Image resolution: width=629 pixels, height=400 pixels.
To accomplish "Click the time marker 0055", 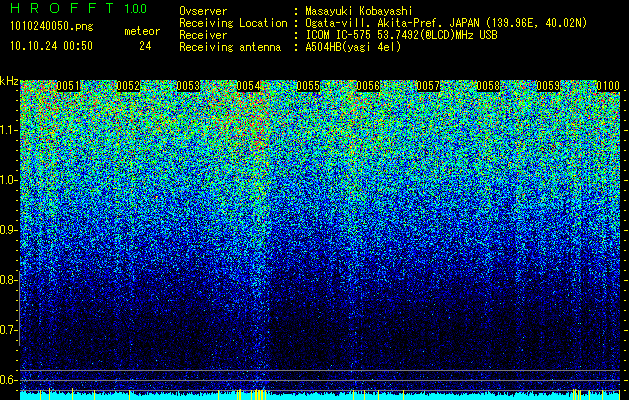I will pyautogui.click(x=308, y=86).
